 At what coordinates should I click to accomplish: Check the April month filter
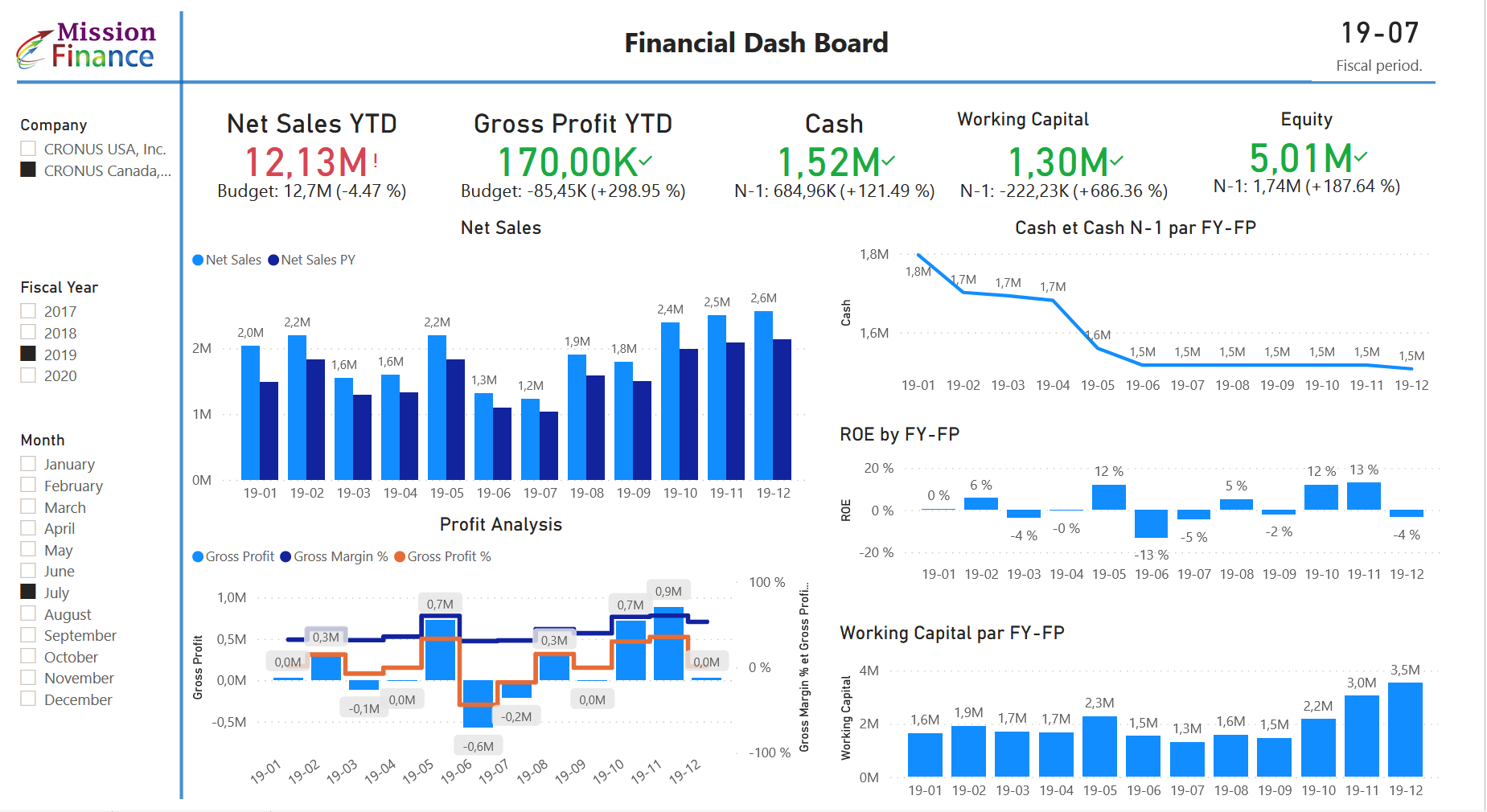[28, 528]
